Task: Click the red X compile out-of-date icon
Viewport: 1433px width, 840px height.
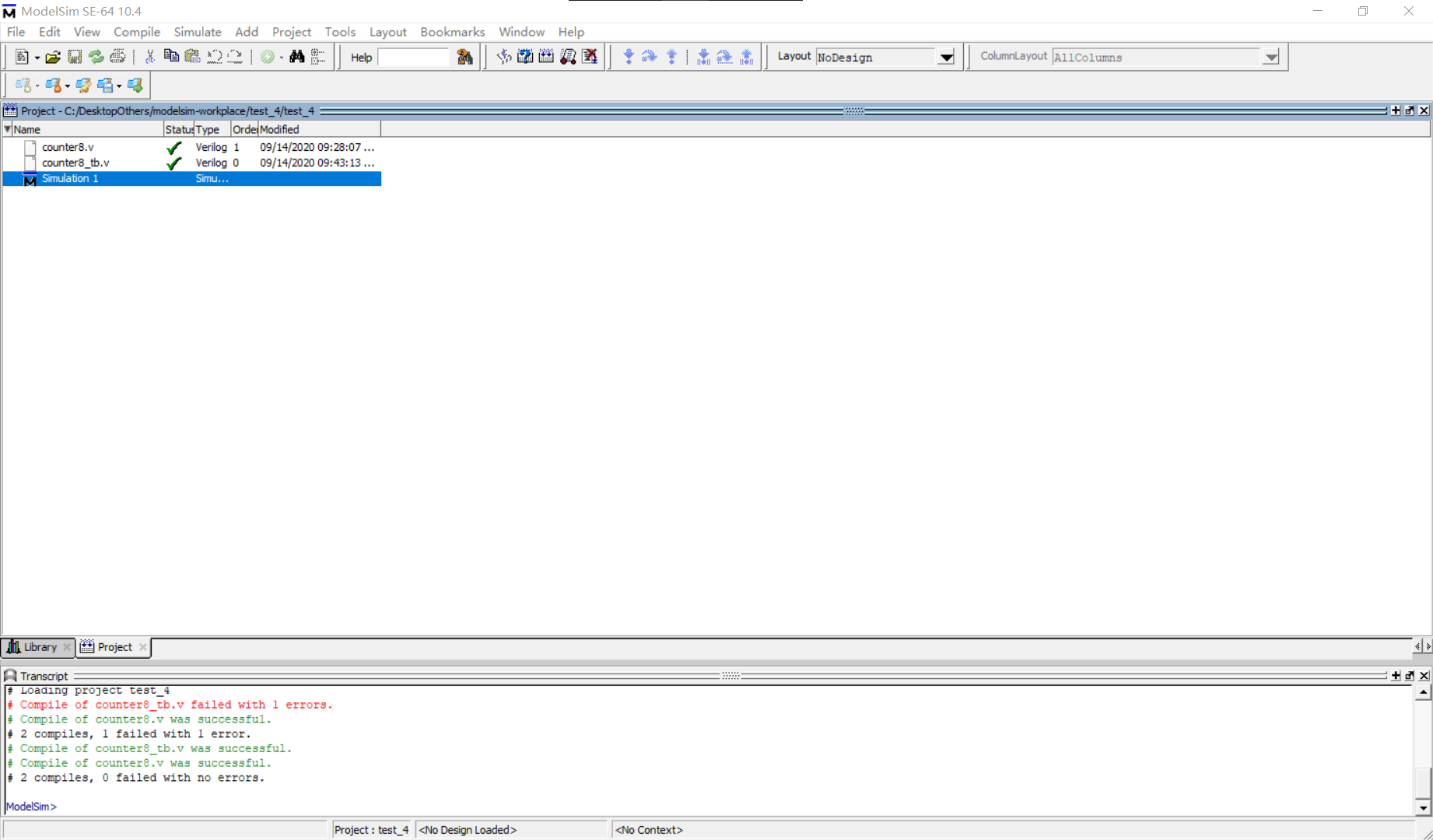Action: pyautogui.click(x=590, y=57)
